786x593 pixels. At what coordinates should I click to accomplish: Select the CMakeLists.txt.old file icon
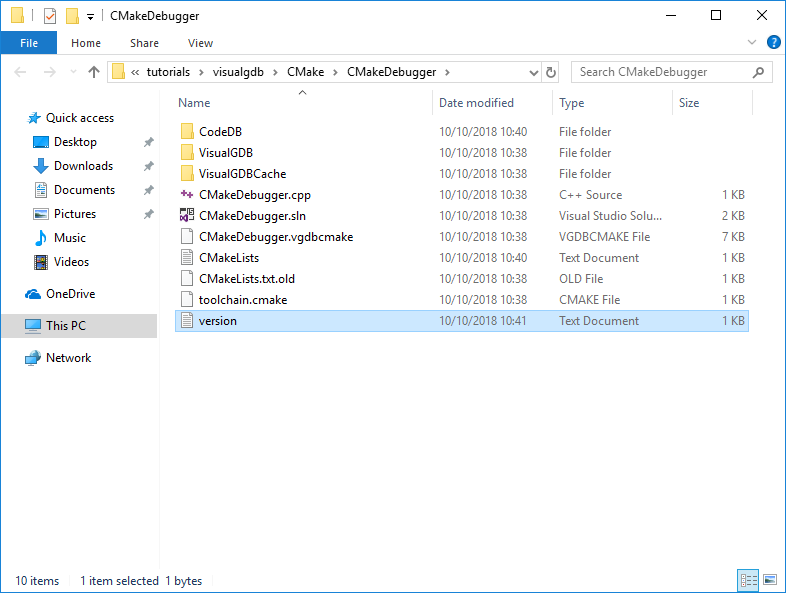click(187, 279)
